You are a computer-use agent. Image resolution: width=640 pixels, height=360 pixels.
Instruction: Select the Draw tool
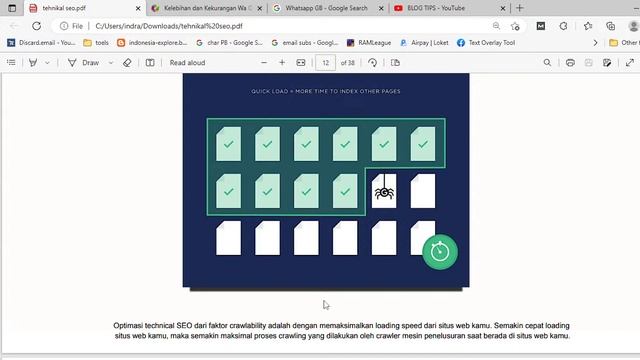point(84,62)
